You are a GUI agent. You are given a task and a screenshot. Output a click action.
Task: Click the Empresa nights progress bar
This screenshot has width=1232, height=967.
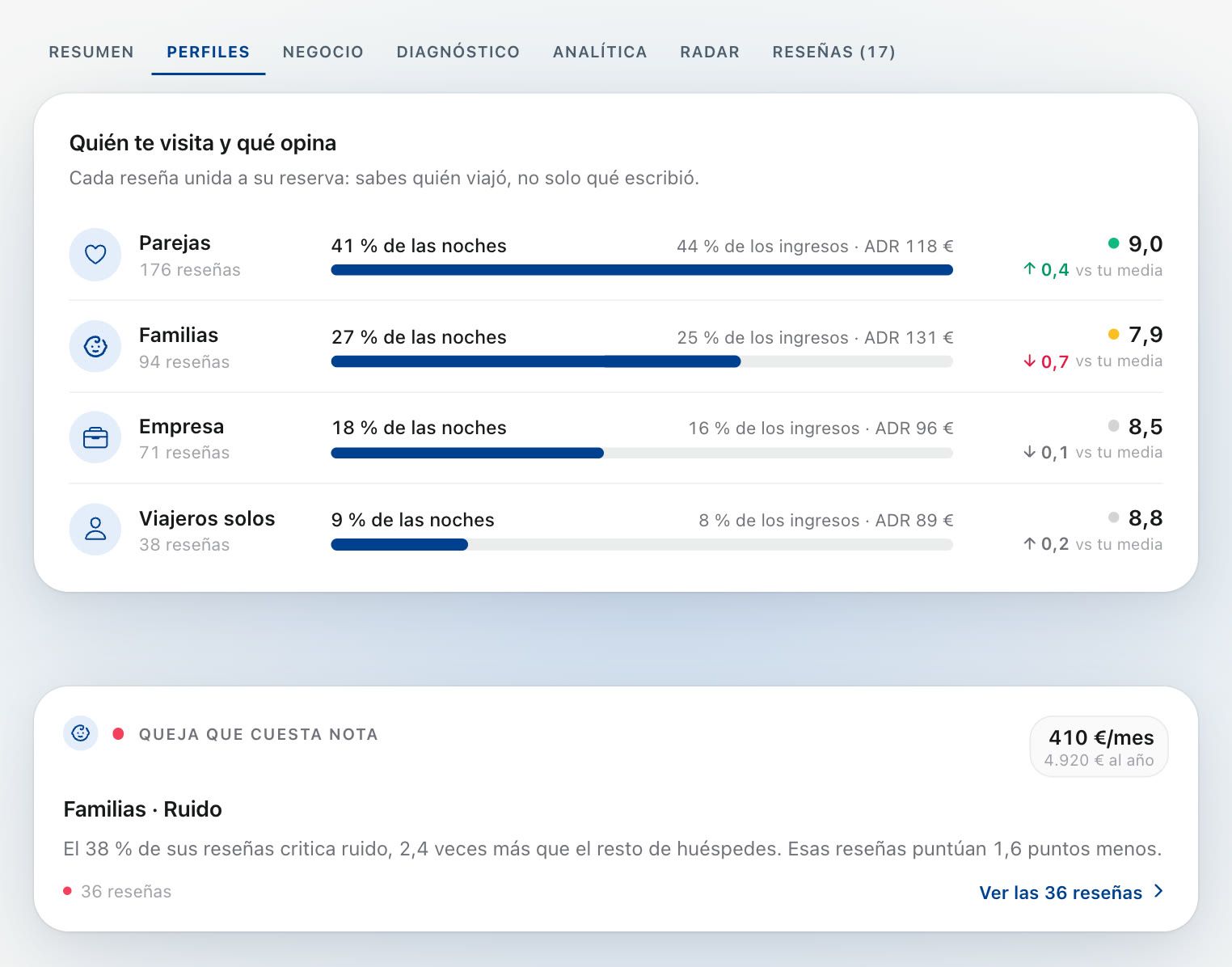pyautogui.click(x=642, y=453)
